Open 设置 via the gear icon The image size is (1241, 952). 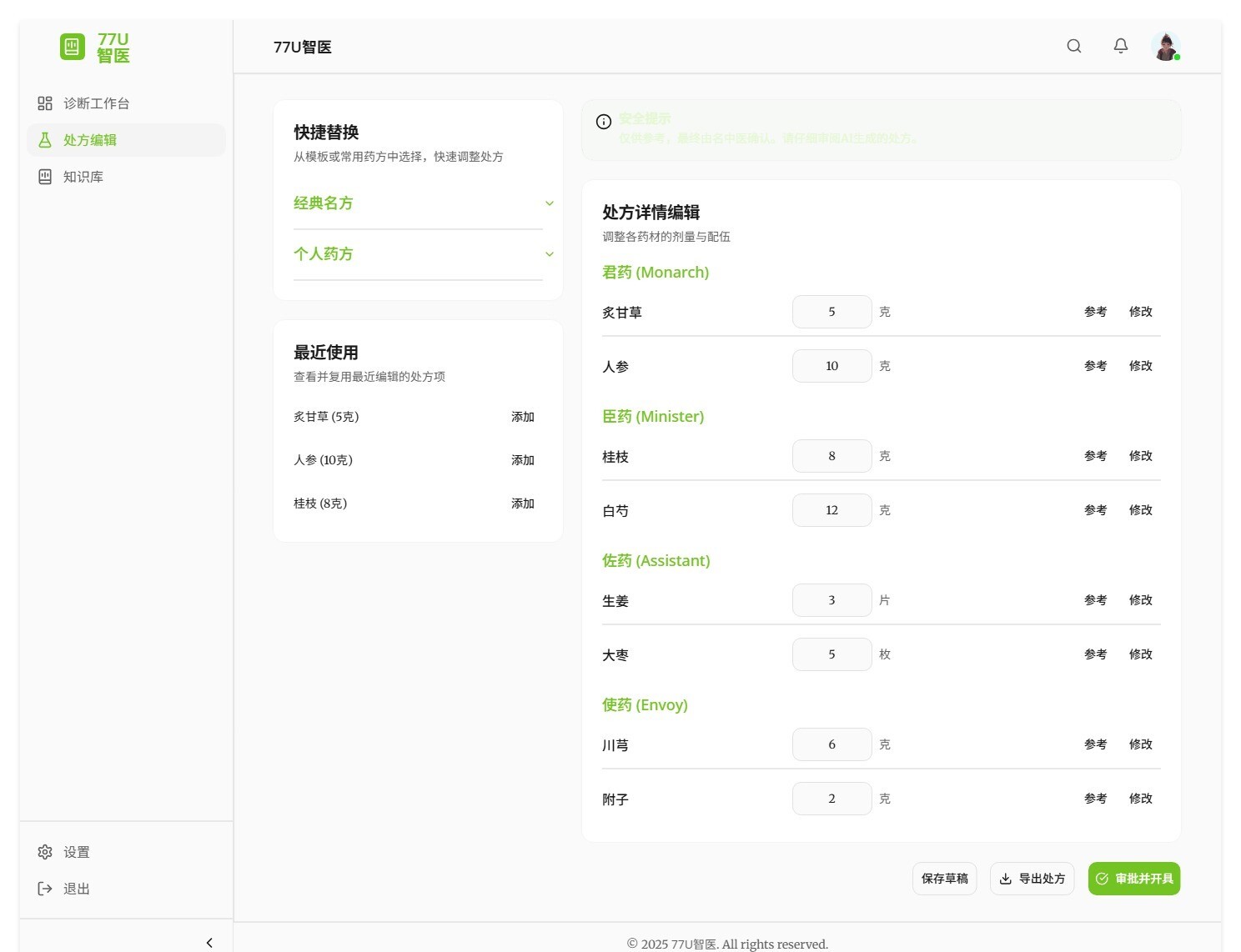pos(45,852)
